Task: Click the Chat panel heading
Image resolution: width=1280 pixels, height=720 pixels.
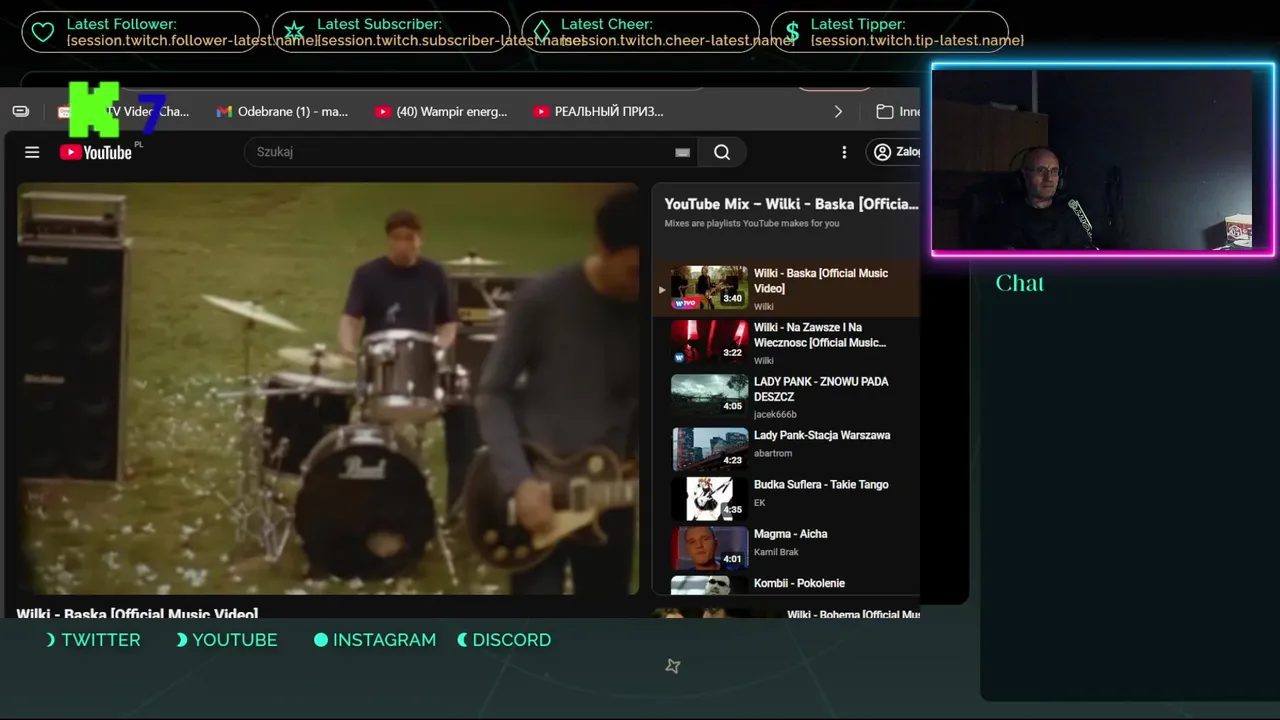Action: point(1020,283)
